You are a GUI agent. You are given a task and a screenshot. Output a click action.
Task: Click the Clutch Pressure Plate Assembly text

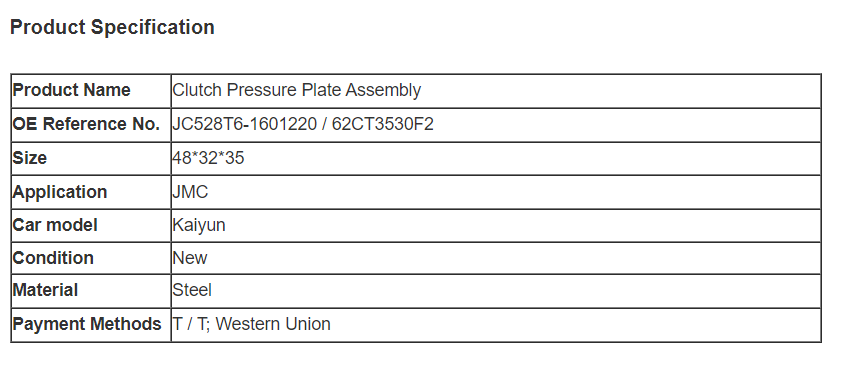coord(297,90)
